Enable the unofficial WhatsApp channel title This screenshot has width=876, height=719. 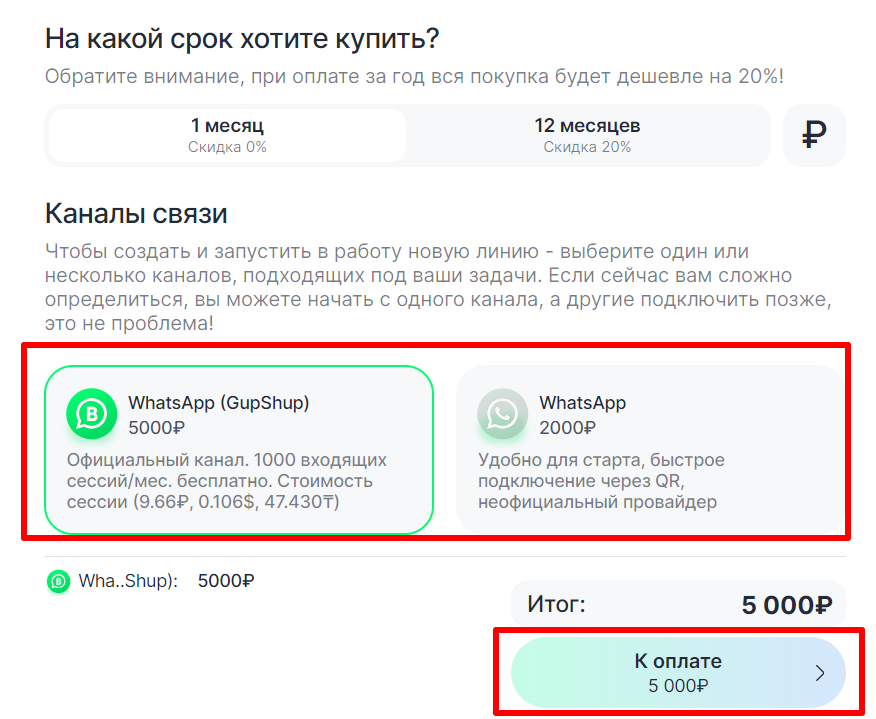click(583, 403)
